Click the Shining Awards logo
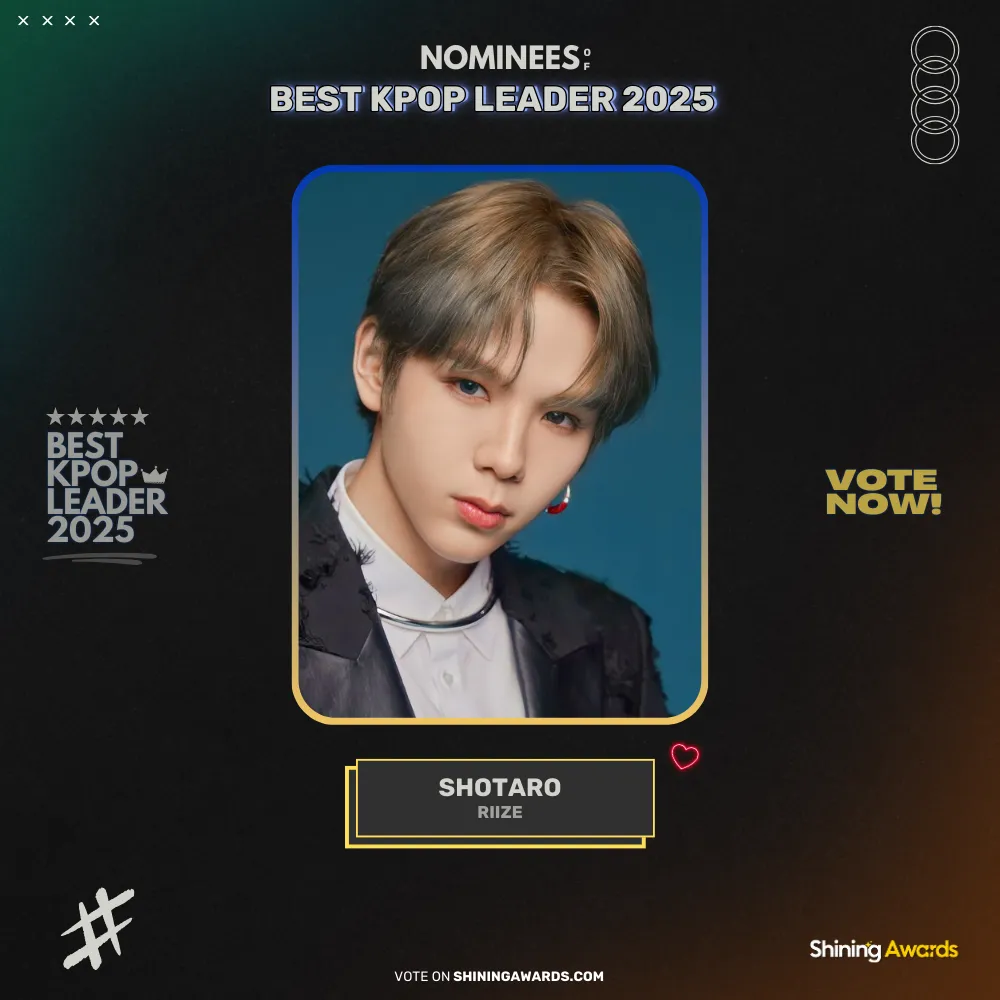The height and width of the screenshot is (1000, 1000). click(x=883, y=950)
